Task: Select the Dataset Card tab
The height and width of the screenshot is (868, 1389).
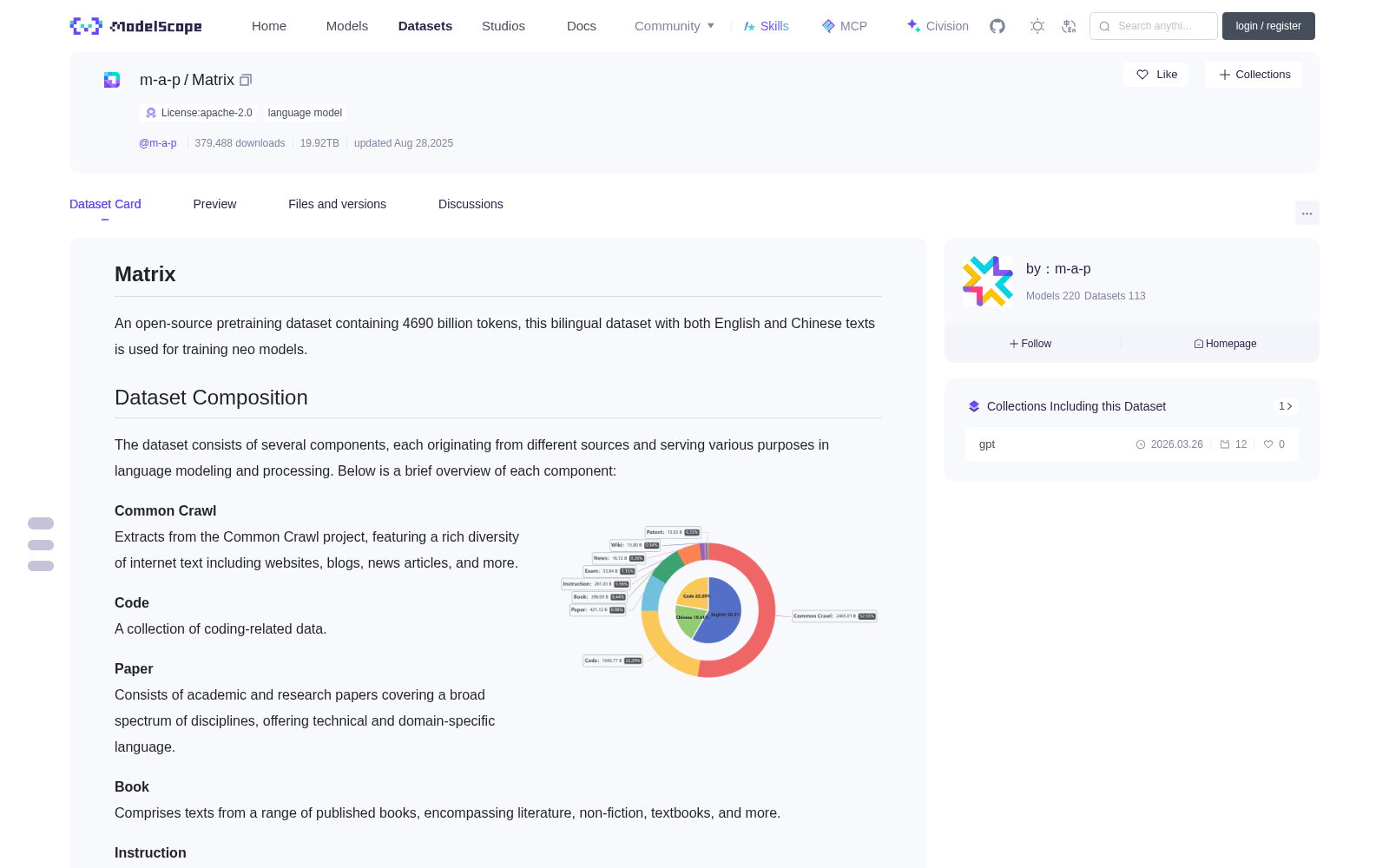Action: 105,204
